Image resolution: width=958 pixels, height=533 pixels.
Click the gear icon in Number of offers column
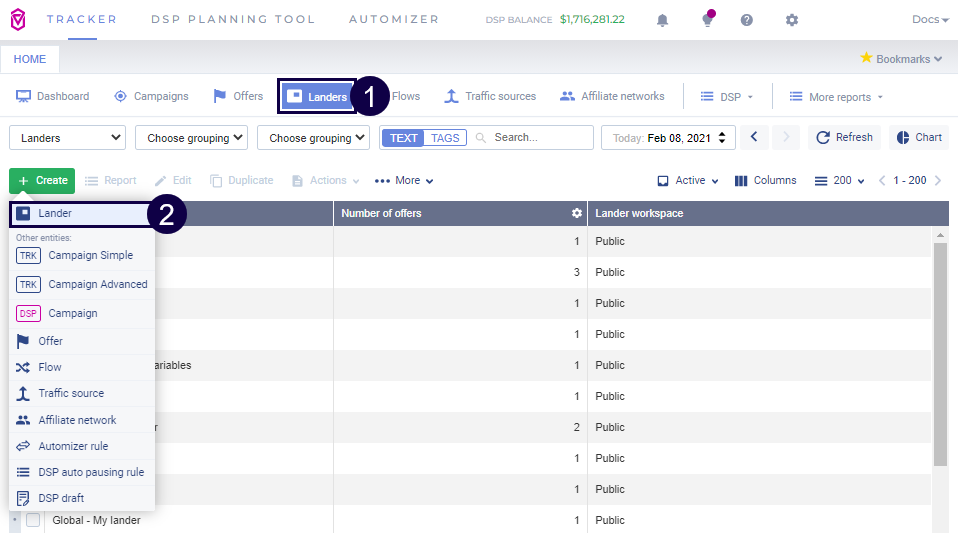[576, 213]
